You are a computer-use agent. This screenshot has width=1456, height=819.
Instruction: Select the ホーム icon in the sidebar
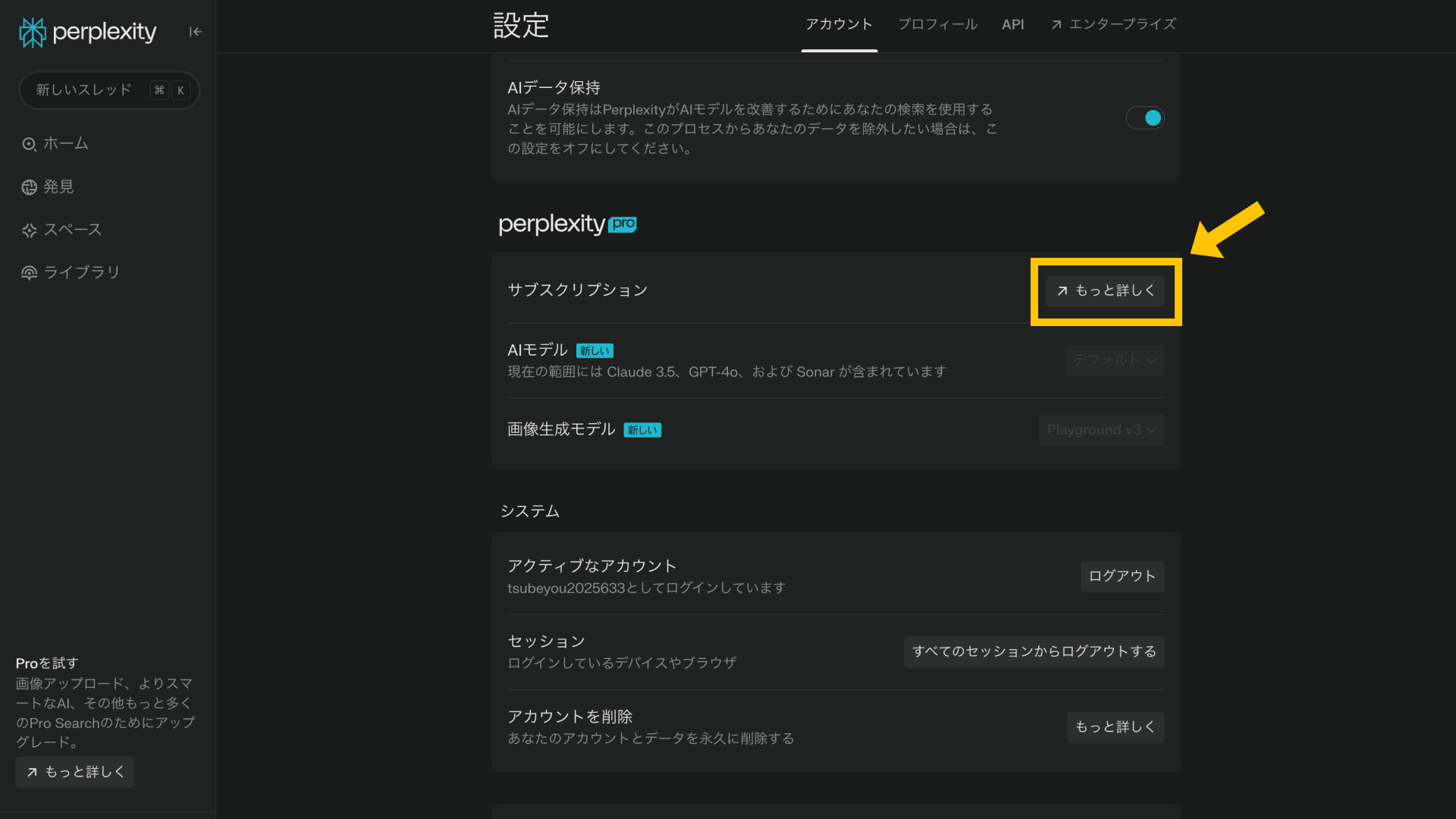click(x=29, y=143)
